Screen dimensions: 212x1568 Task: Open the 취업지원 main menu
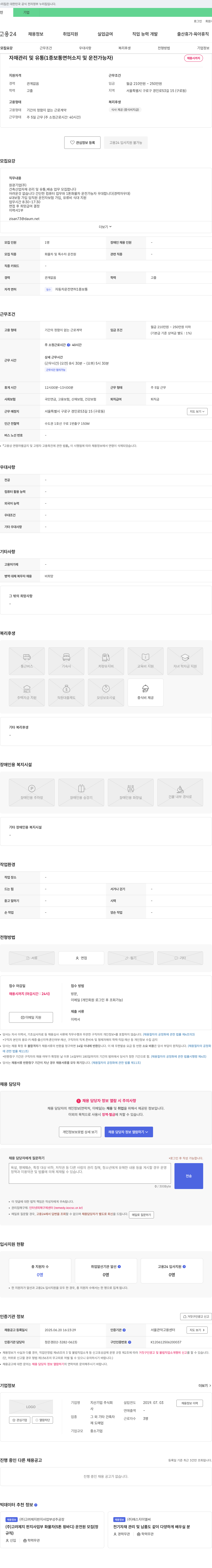point(70,34)
